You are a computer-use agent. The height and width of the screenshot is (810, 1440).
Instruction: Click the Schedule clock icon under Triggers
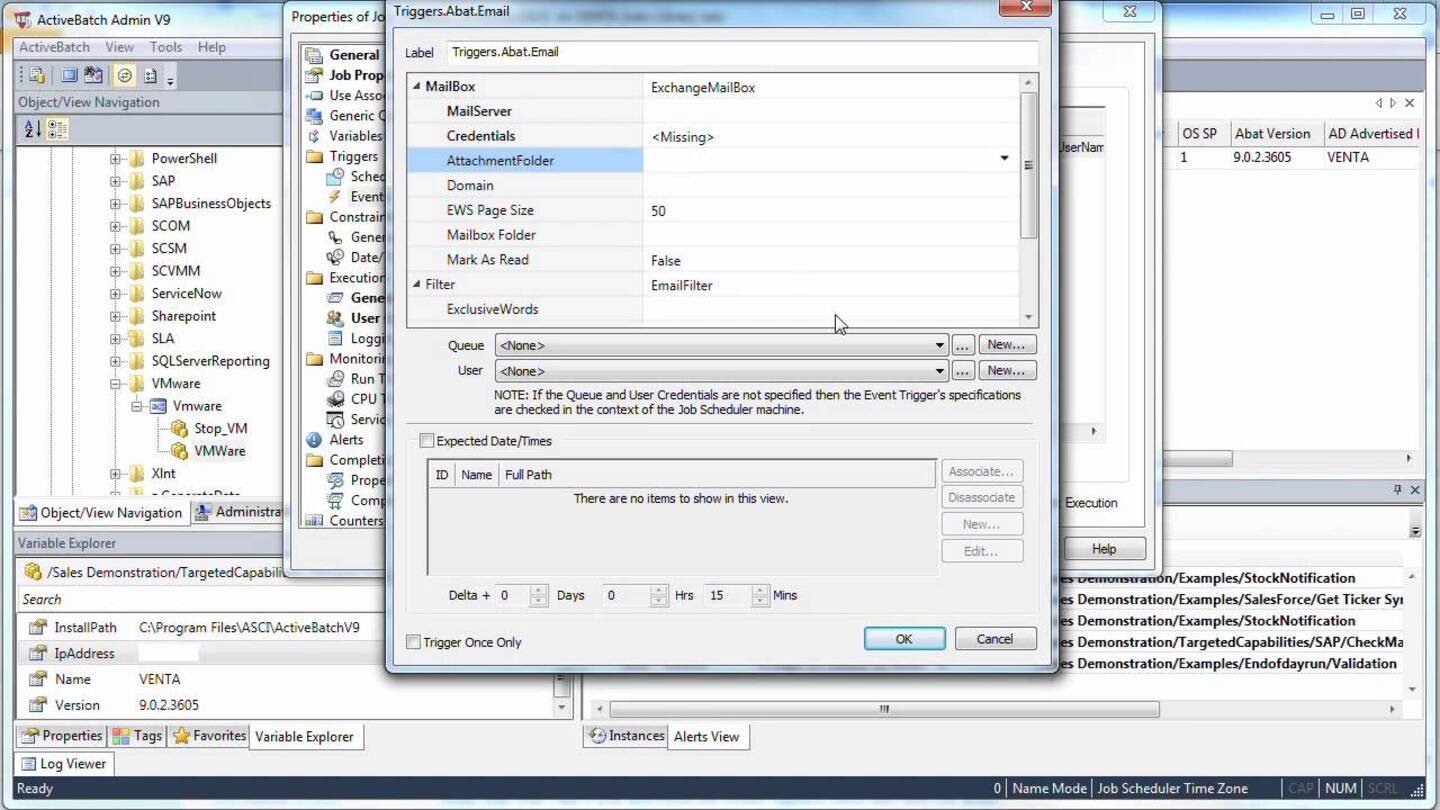(336, 176)
